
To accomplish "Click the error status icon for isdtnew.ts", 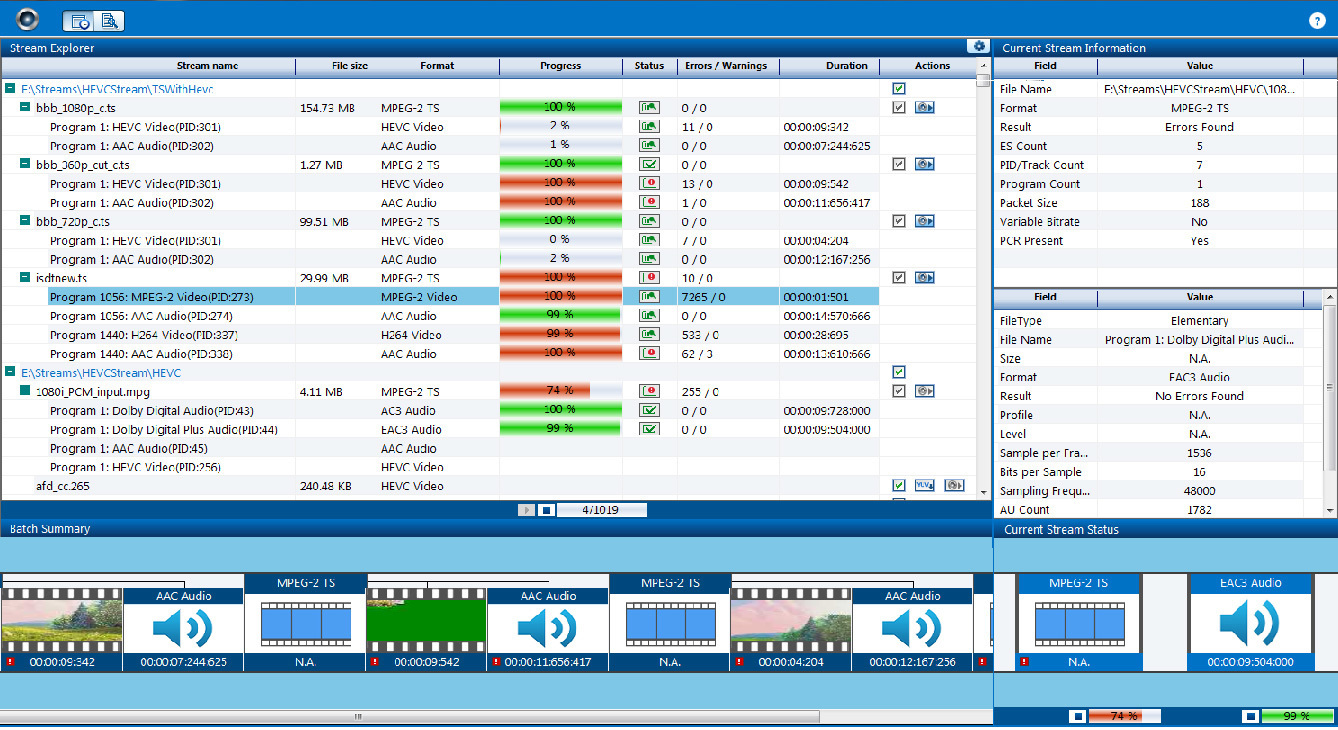I will click(x=649, y=278).
